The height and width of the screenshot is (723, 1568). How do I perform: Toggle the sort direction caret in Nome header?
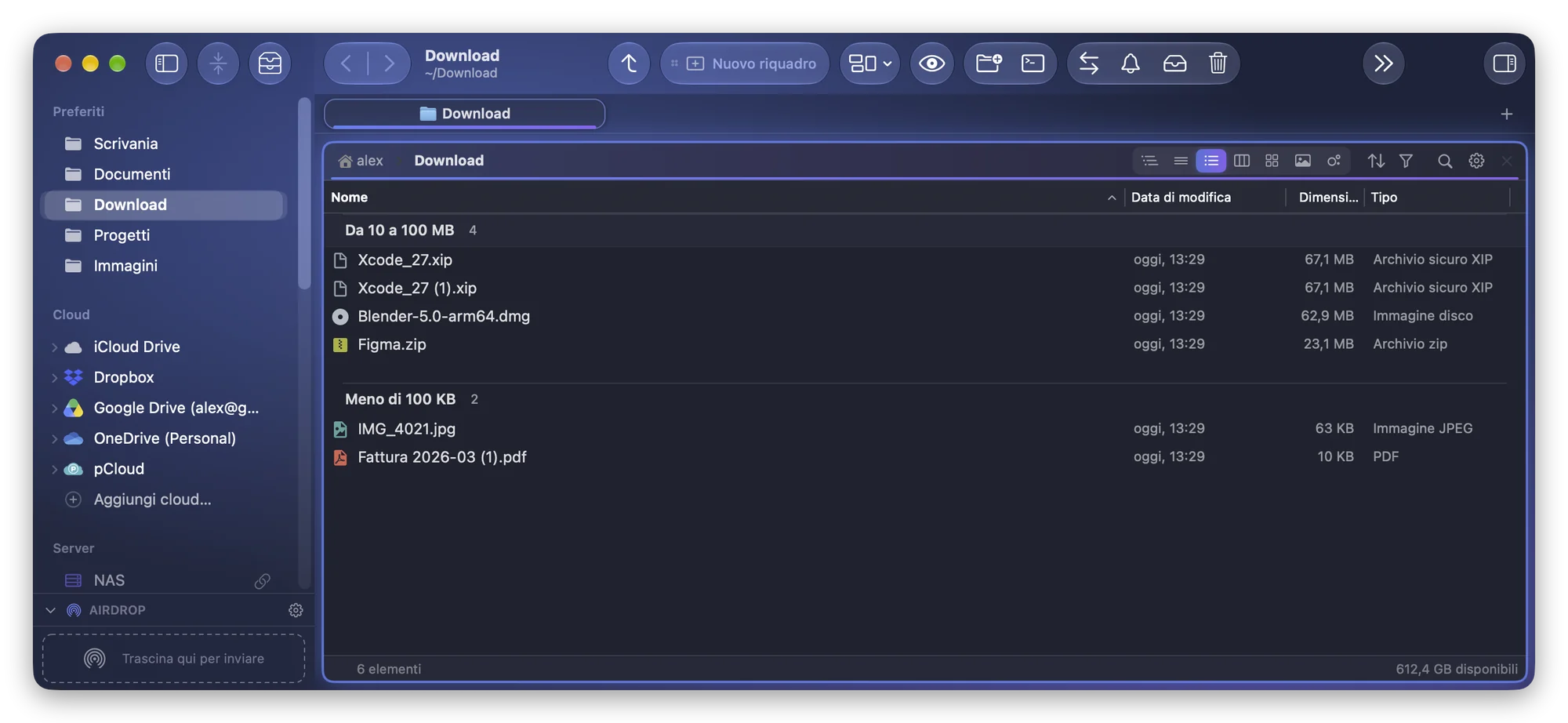pyautogui.click(x=1112, y=198)
